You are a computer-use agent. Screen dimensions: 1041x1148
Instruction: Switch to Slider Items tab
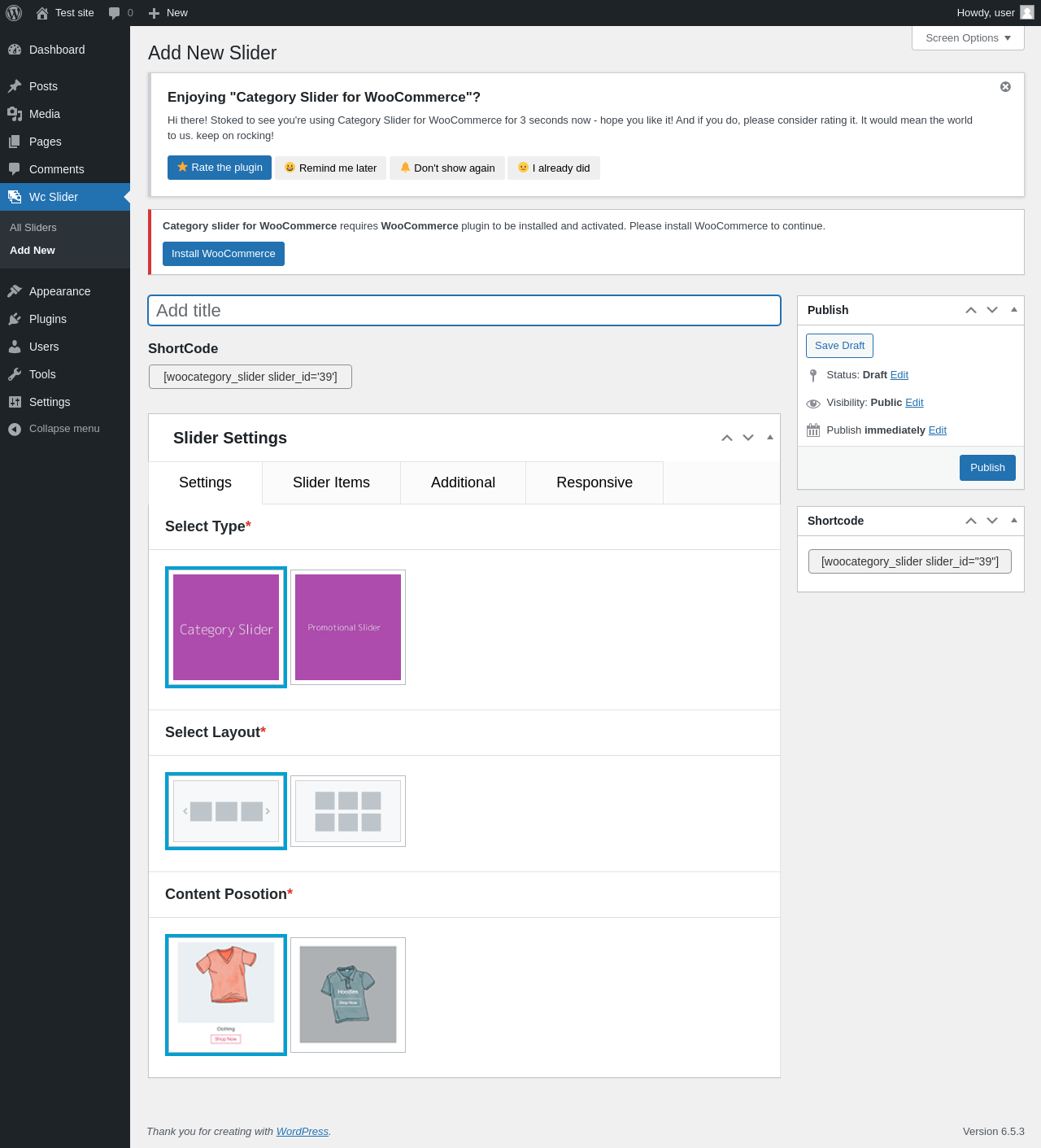tap(331, 482)
